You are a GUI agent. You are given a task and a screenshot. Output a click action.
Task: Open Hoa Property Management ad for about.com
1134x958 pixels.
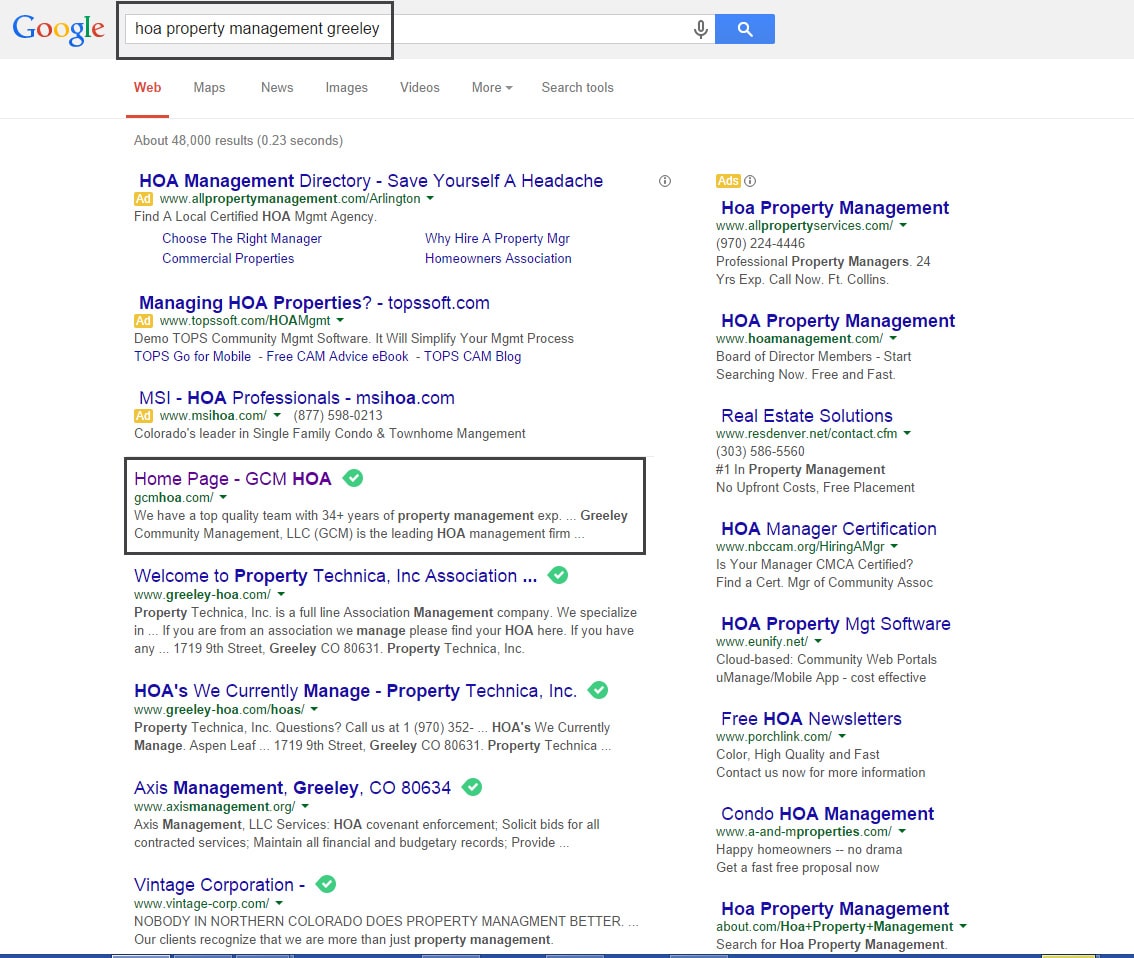tap(835, 908)
